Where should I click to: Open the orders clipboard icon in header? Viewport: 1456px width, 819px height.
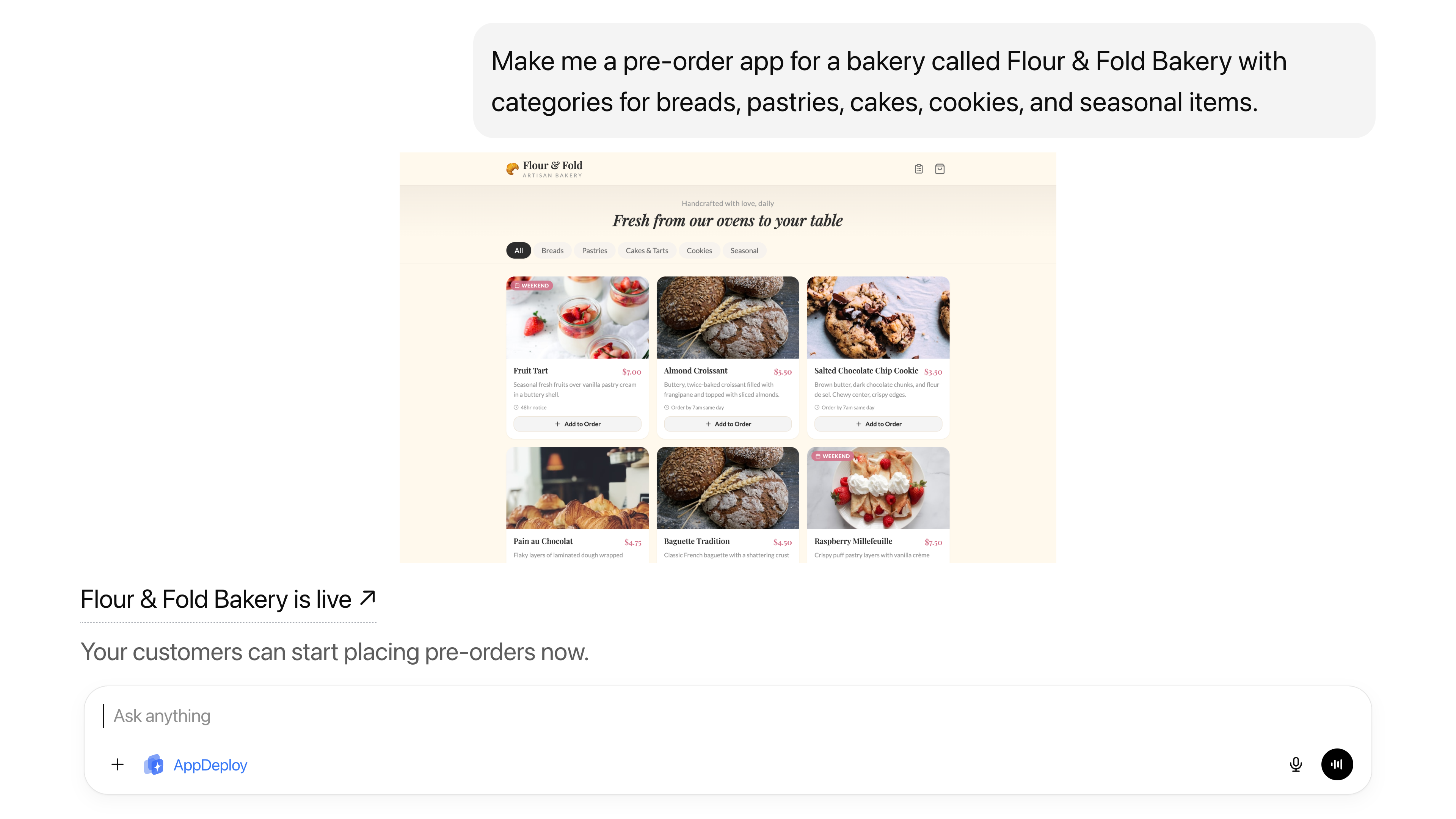[x=918, y=168]
